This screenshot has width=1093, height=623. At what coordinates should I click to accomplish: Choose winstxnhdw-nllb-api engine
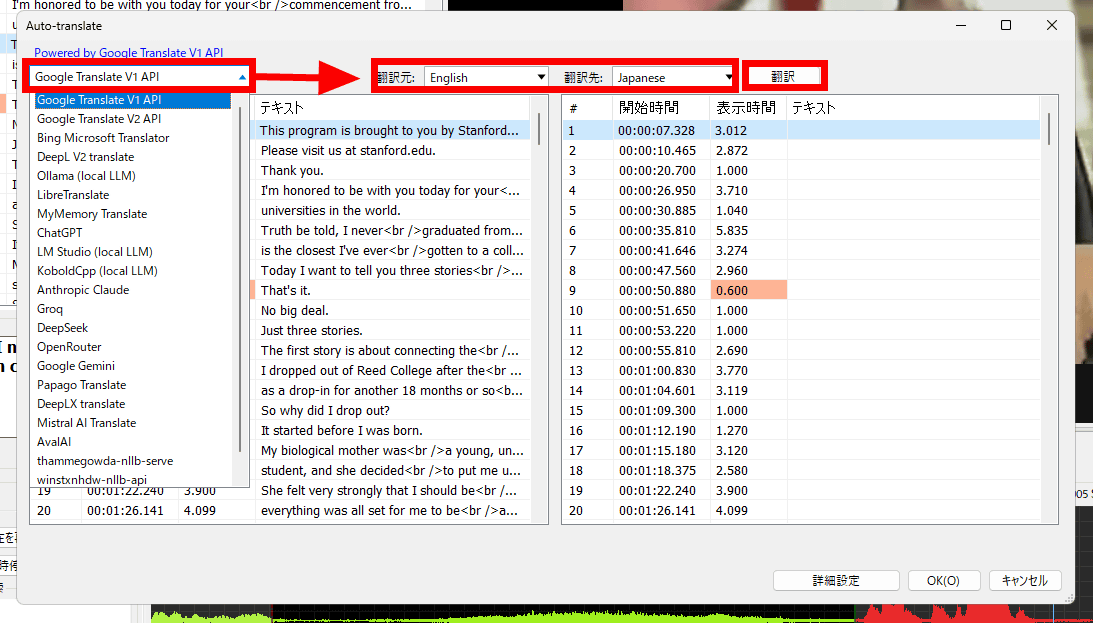[x=92, y=480]
